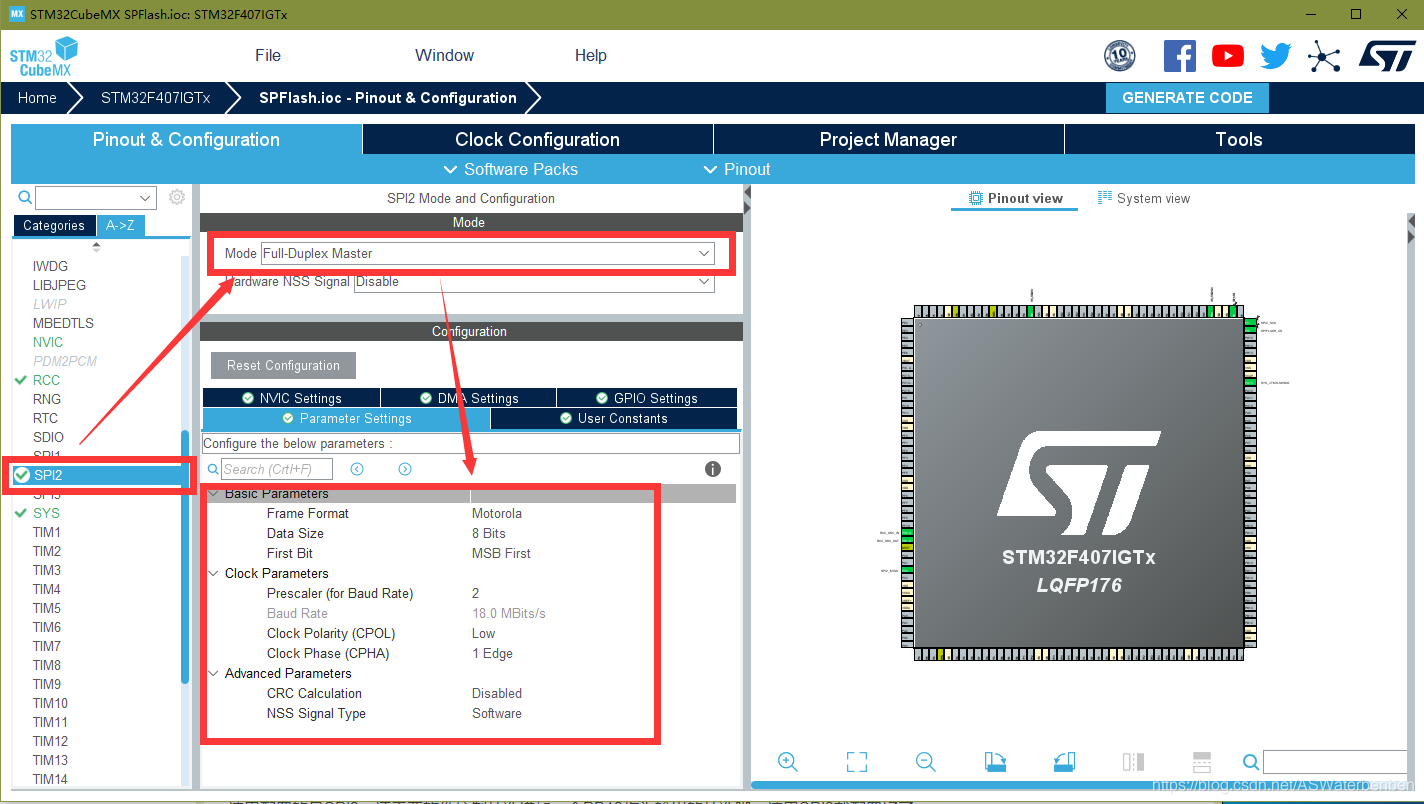Viewport: 1424px width, 804px height.
Task: Click the peripheral list vertical scrollbar
Action: tap(185, 557)
